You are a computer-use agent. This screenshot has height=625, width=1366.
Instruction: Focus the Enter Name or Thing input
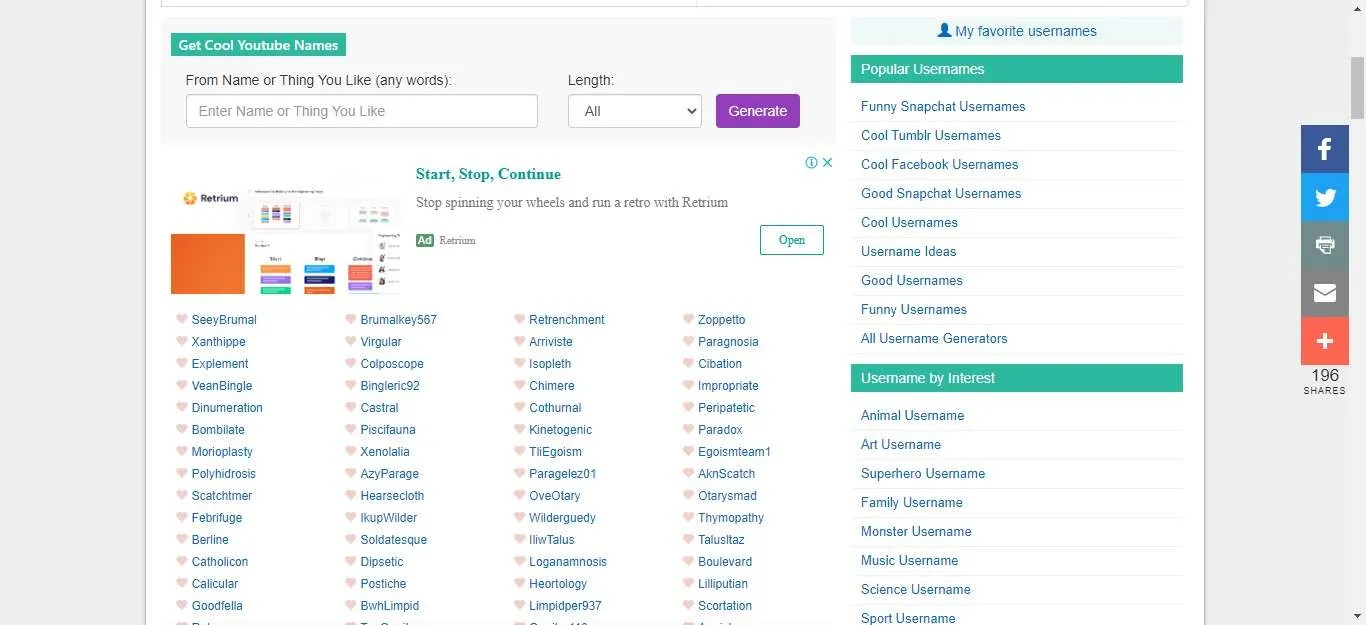point(362,111)
